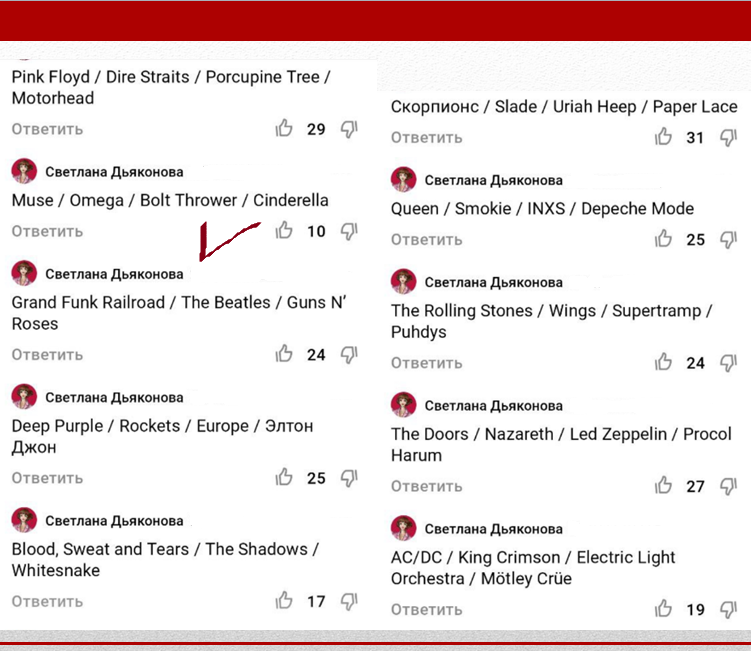Click like count 29 on Pink Floyd comment
751x651 pixels.
(x=316, y=129)
